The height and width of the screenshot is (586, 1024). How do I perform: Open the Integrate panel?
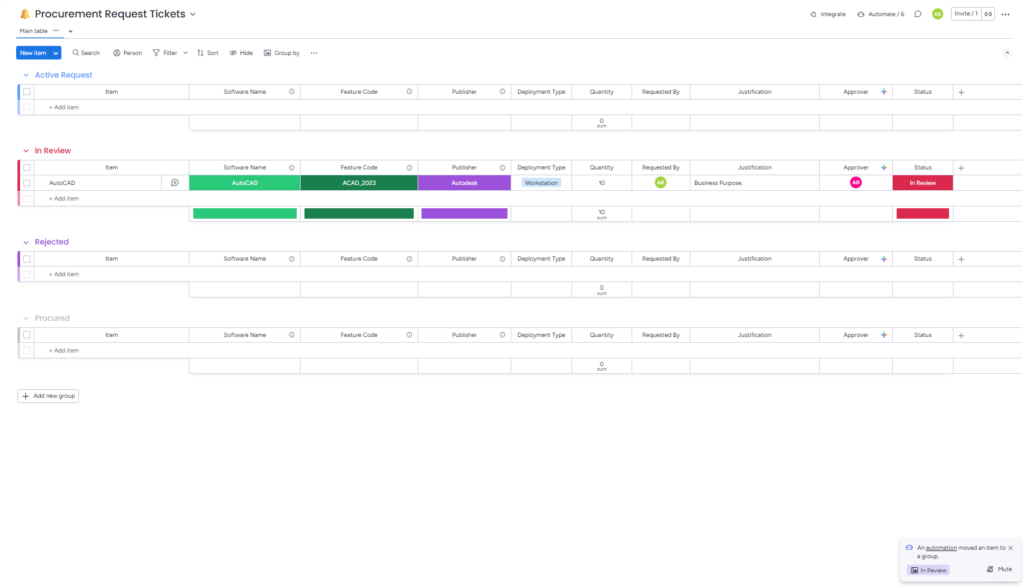click(x=827, y=14)
